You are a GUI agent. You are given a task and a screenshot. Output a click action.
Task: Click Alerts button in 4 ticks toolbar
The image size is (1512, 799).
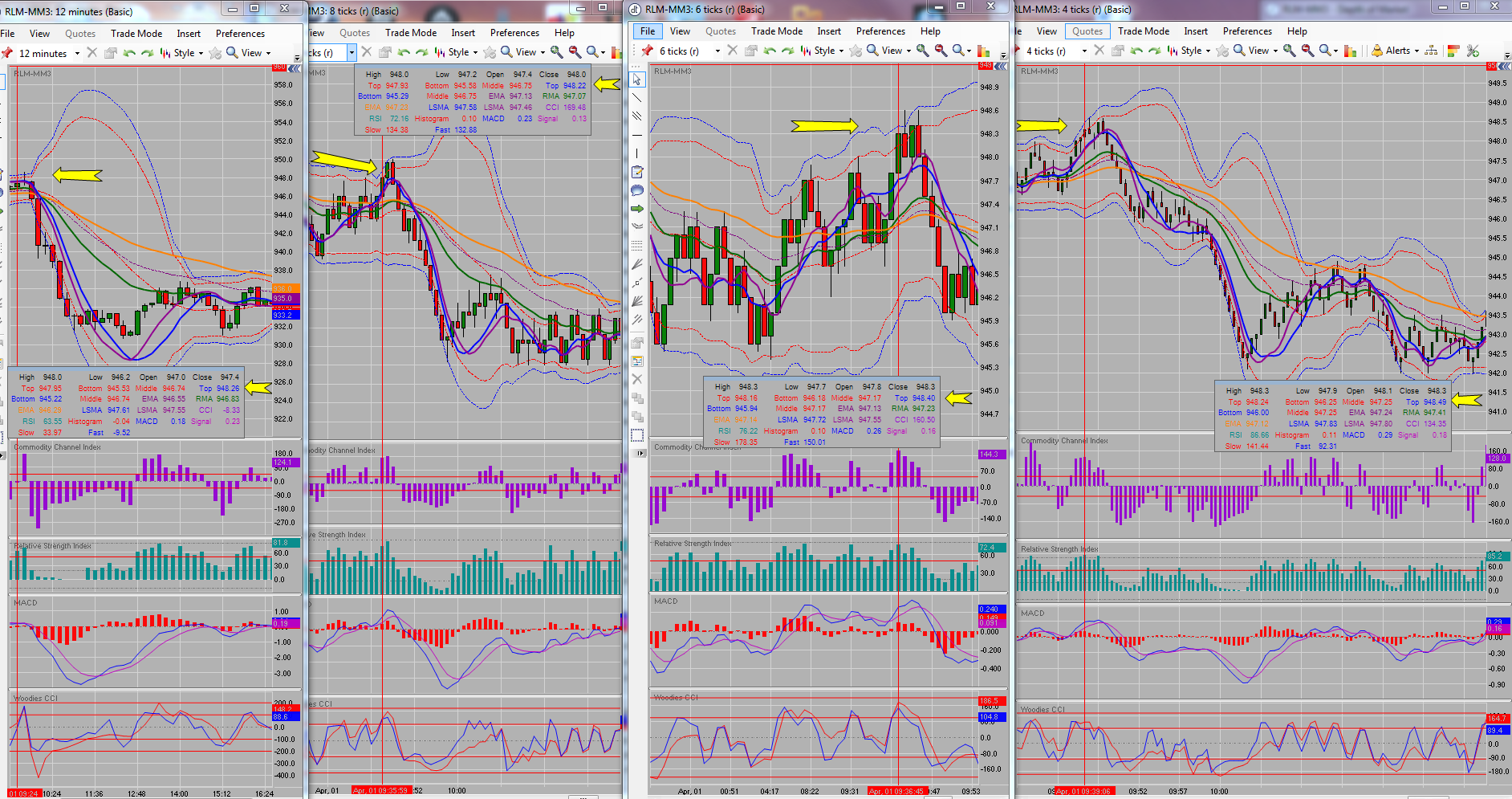[1391, 51]
